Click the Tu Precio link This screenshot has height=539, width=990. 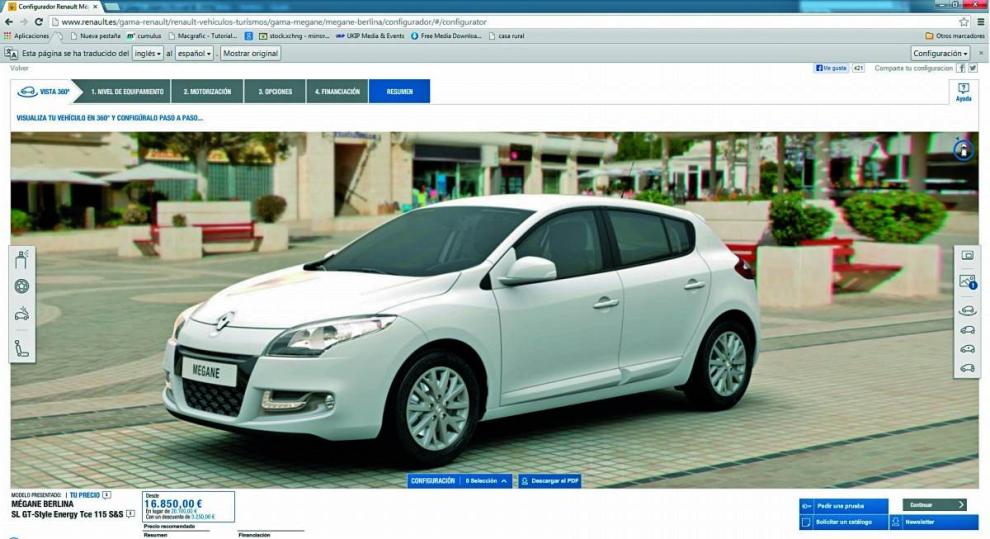click(85, 495)
